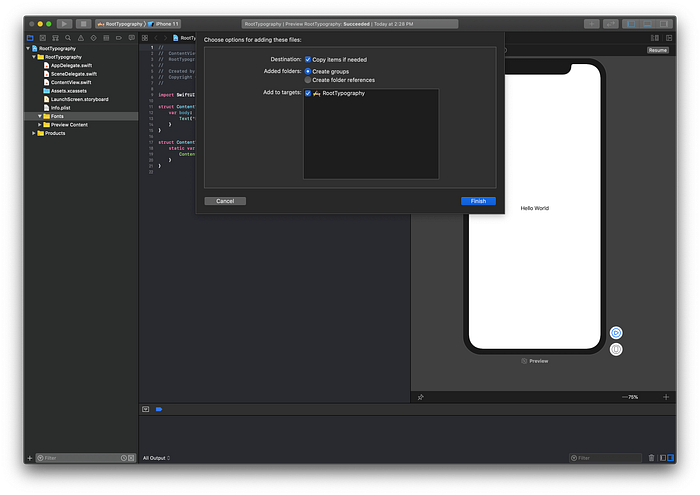Open the Issue navigator warning icon
The width and height of the screenshot is (700, 495).
click(81, 38)
